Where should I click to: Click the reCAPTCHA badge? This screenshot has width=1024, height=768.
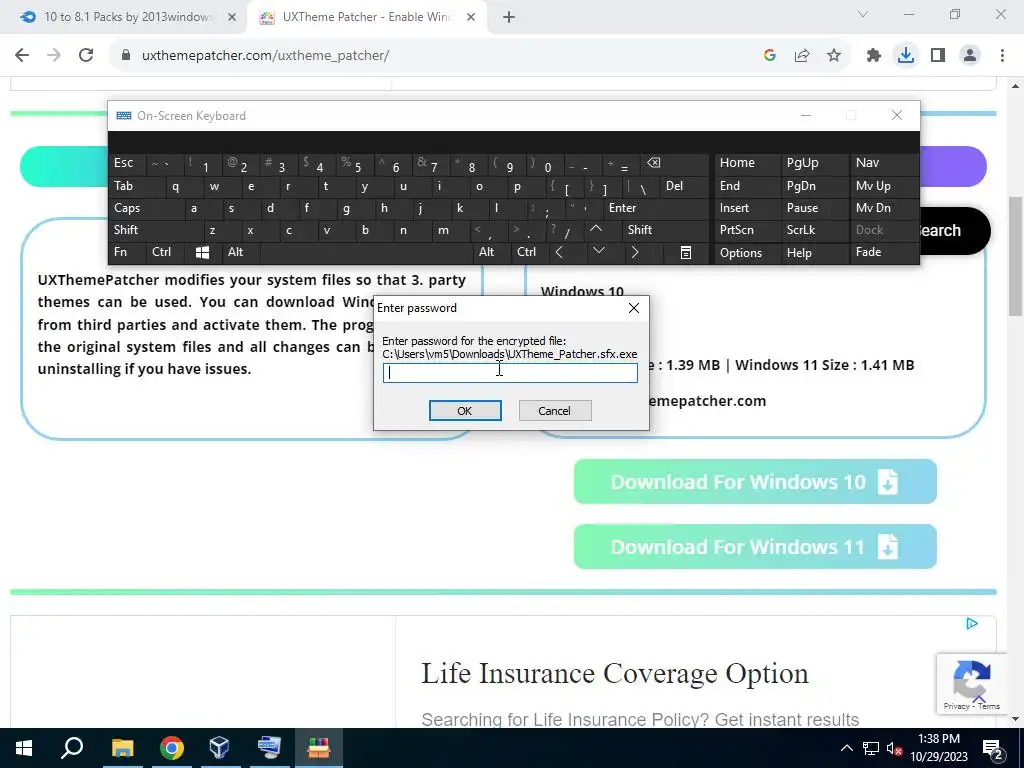pos(972,683)
